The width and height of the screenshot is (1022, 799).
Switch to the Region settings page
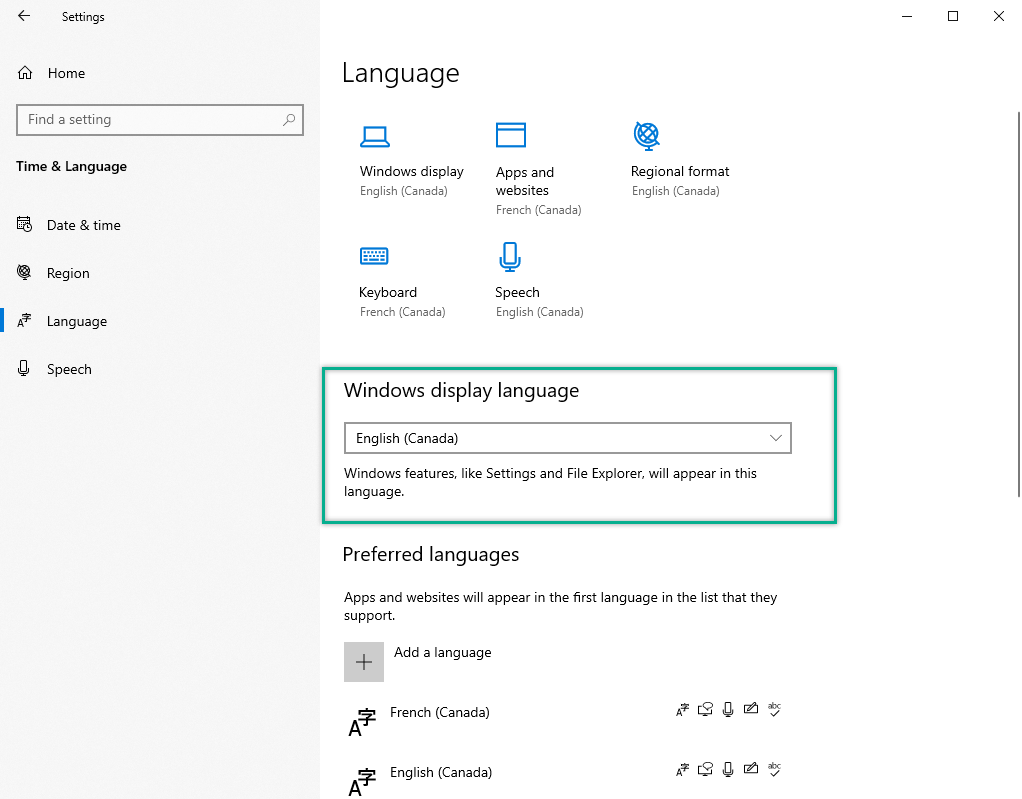(x=68, y=273)
